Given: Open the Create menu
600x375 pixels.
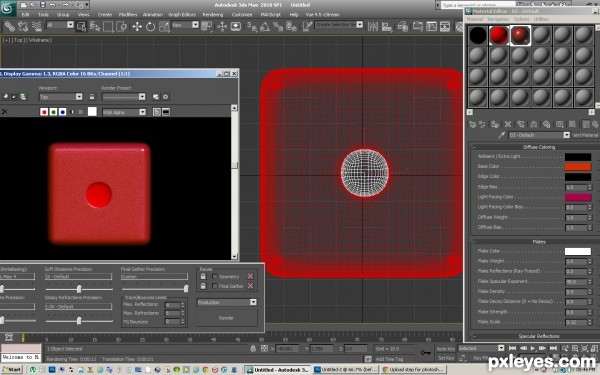Looking at the screenshot, I should (104, 15).
